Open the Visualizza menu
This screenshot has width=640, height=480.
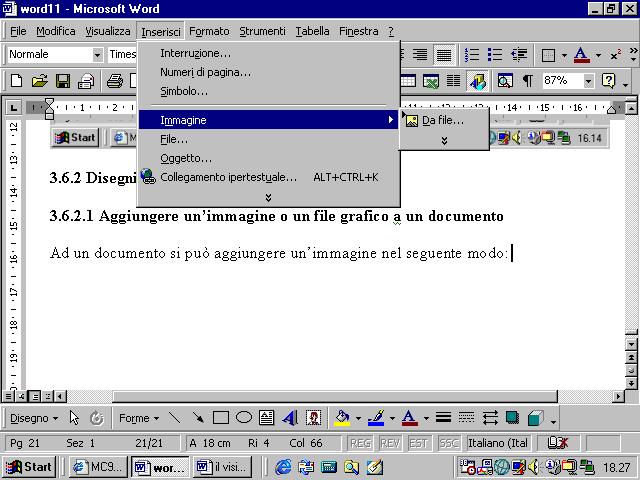coord(108,31)
